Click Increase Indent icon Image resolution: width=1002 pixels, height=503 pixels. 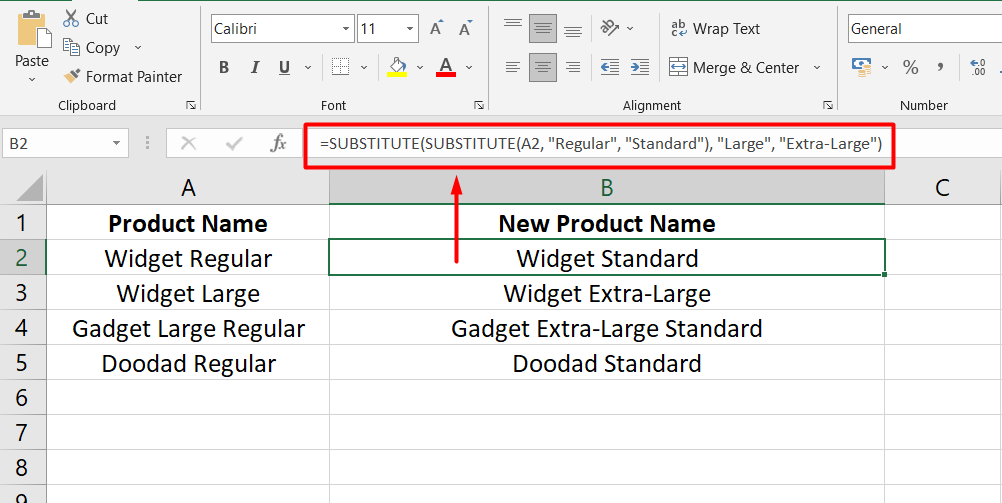tap(640, 67)
